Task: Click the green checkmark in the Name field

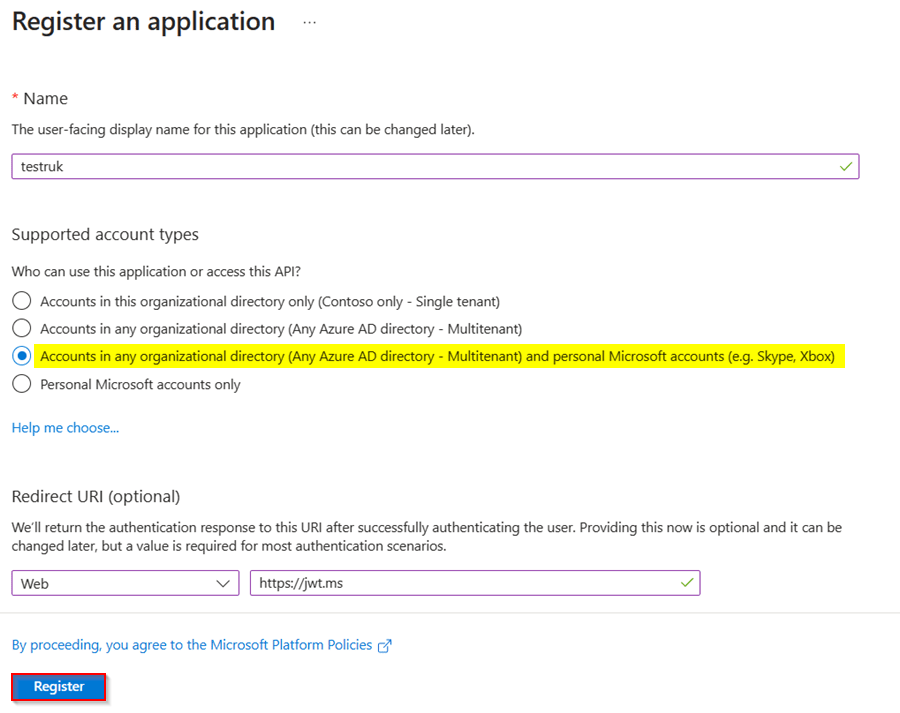Action: pyautogui.click(x=845, y=166)
